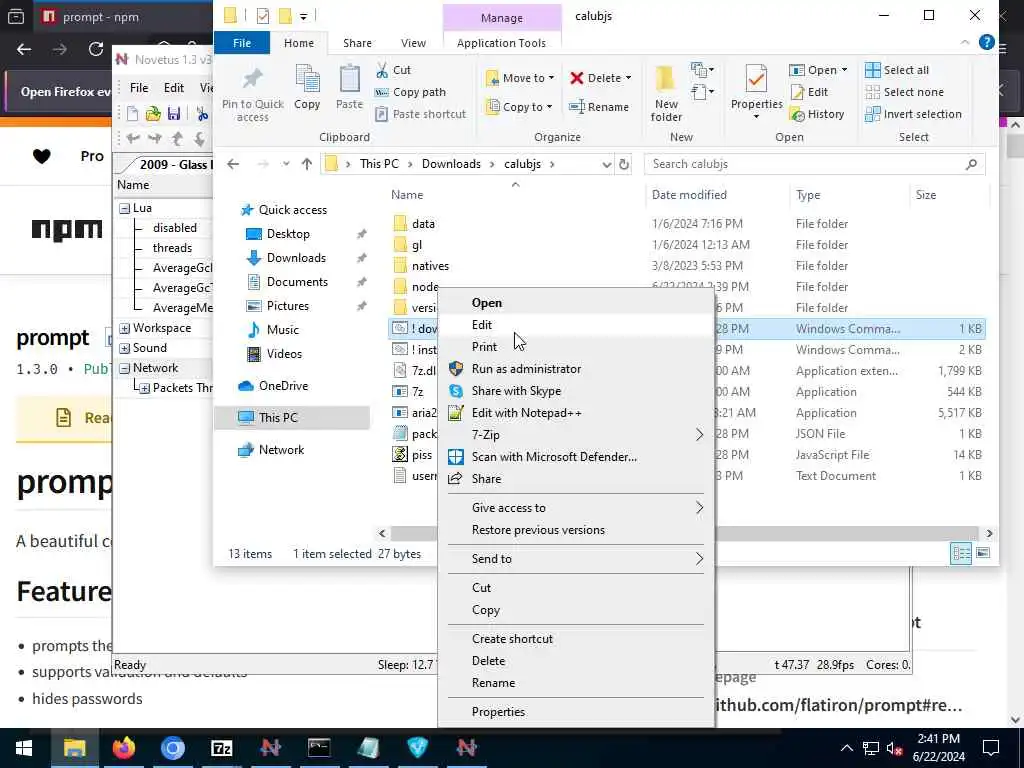This screenshot has height=768, width=1024.
Task: Click Paste shortcut in the ribbon
Action: pyautogui.click(x=421, y=114)
